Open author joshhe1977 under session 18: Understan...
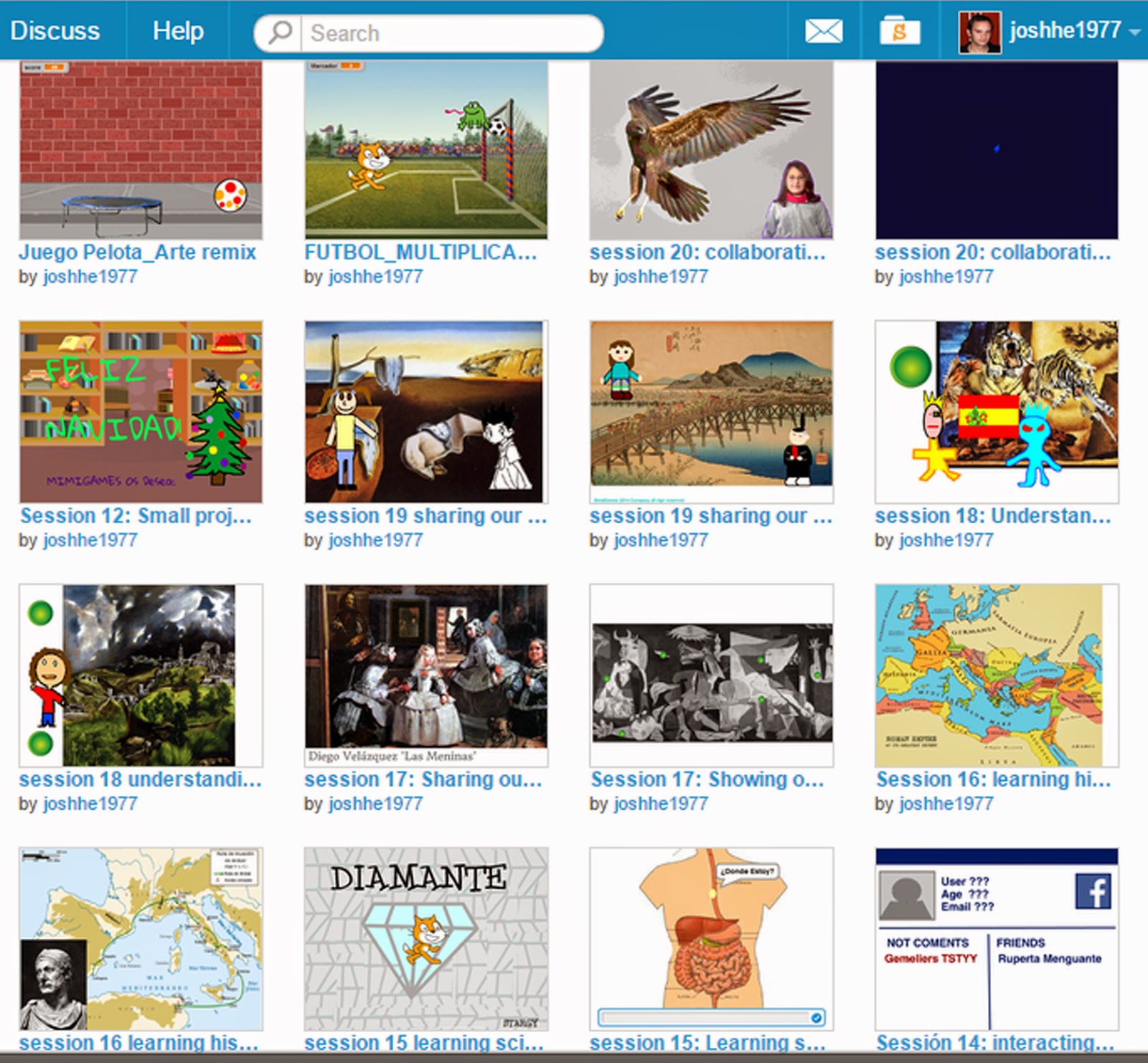 click(x=946, y=540)
